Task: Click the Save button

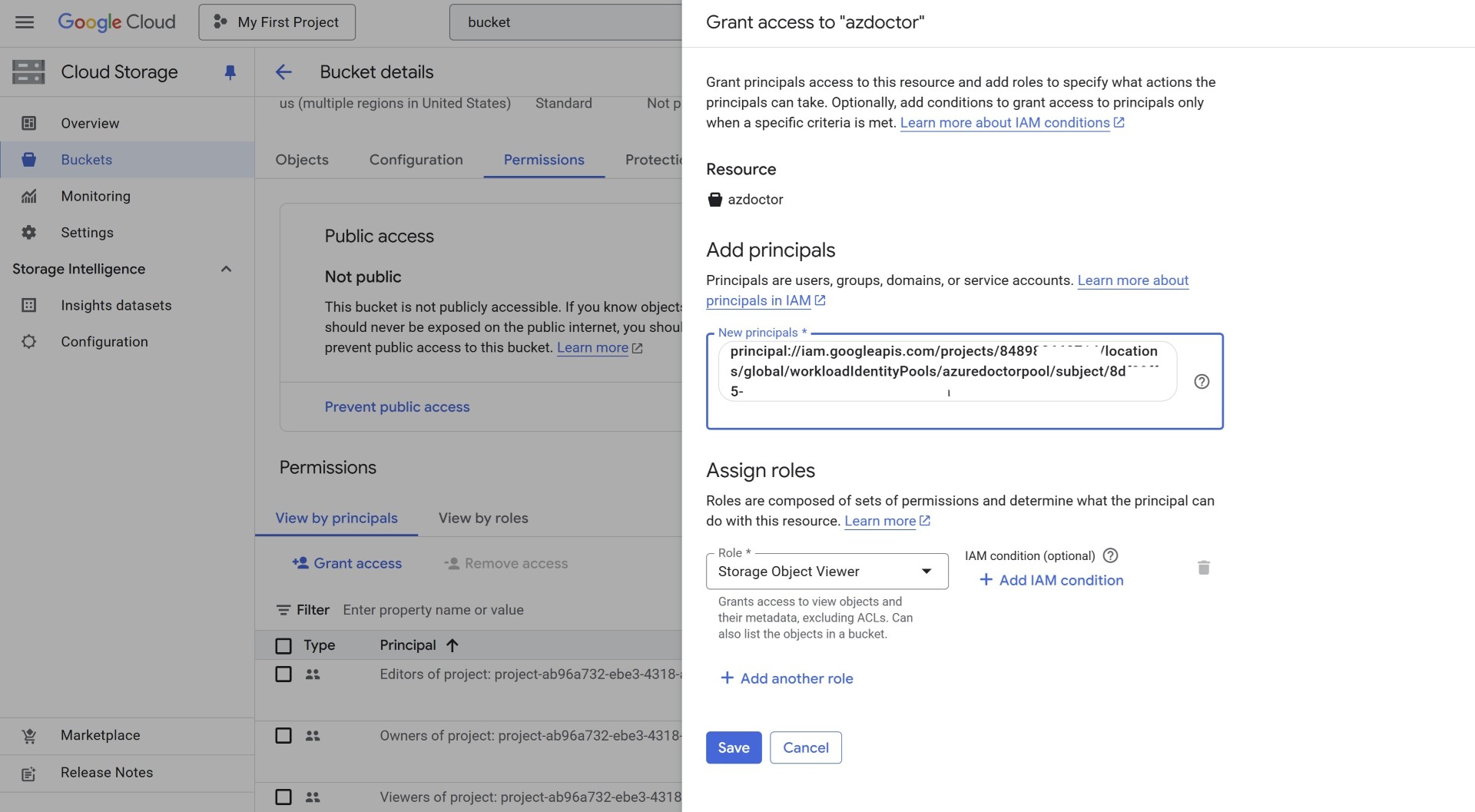Action: pyautogui.click(x=734, y=747)
